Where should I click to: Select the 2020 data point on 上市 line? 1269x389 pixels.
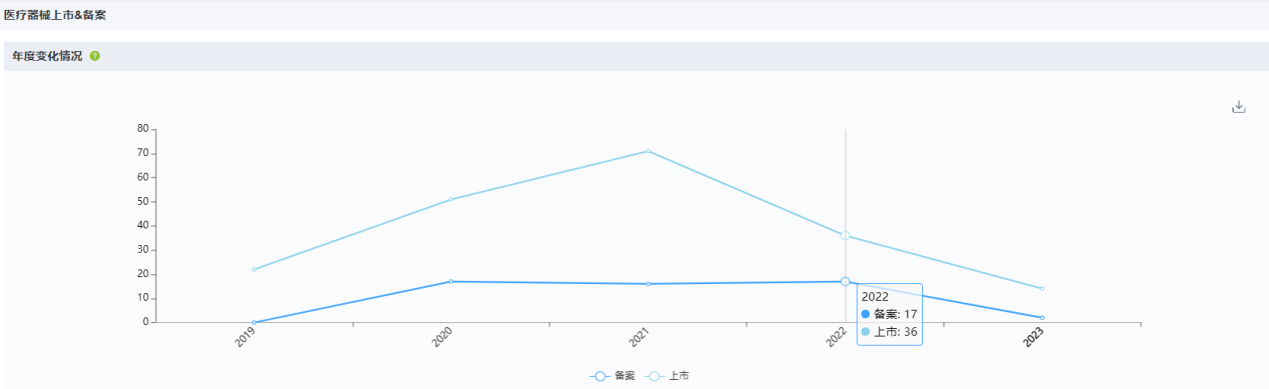pyautogui.click(x=451, y=199)
